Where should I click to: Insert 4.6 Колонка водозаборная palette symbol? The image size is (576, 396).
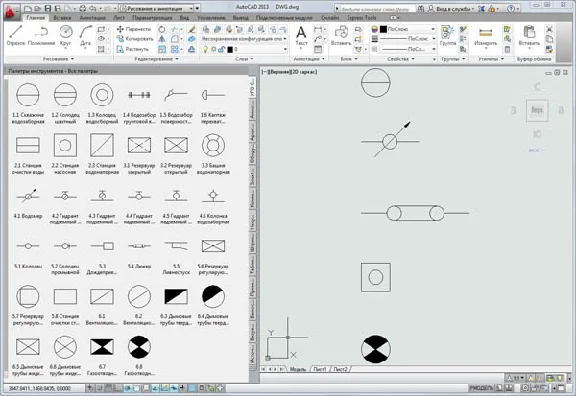point(213,206)
